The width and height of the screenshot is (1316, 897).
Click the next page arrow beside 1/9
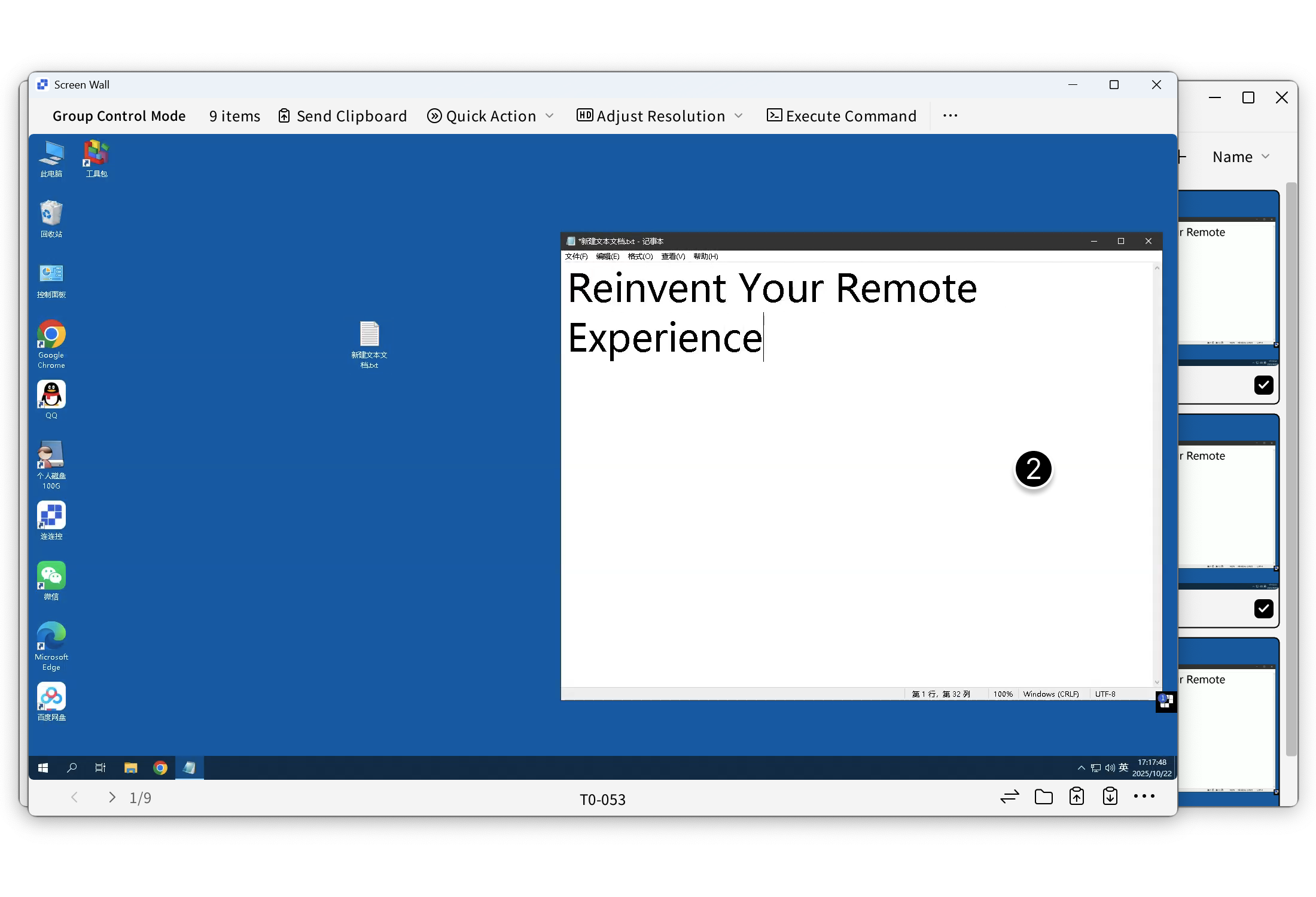112,797
